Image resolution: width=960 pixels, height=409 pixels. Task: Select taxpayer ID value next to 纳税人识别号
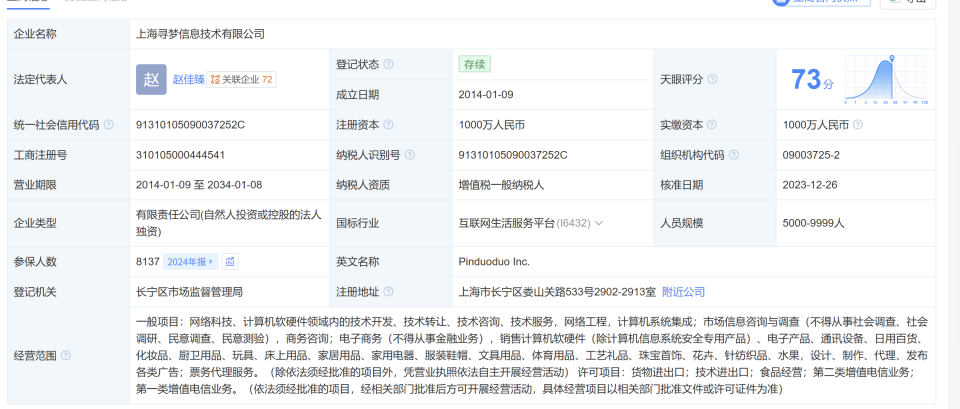(x=513, y=155)
